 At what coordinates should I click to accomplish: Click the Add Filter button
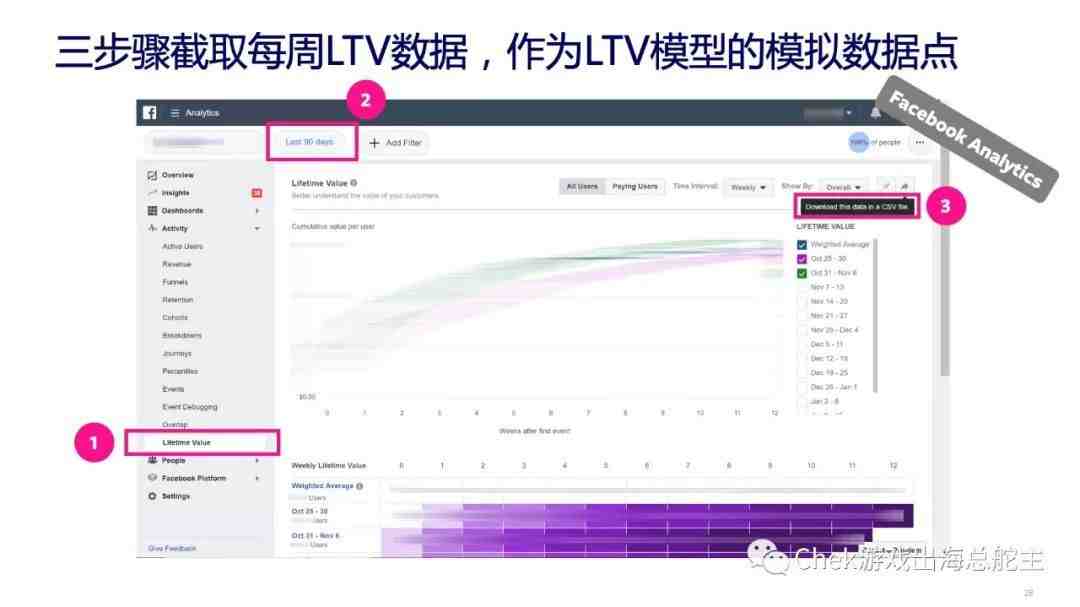(x=395, y=143)
